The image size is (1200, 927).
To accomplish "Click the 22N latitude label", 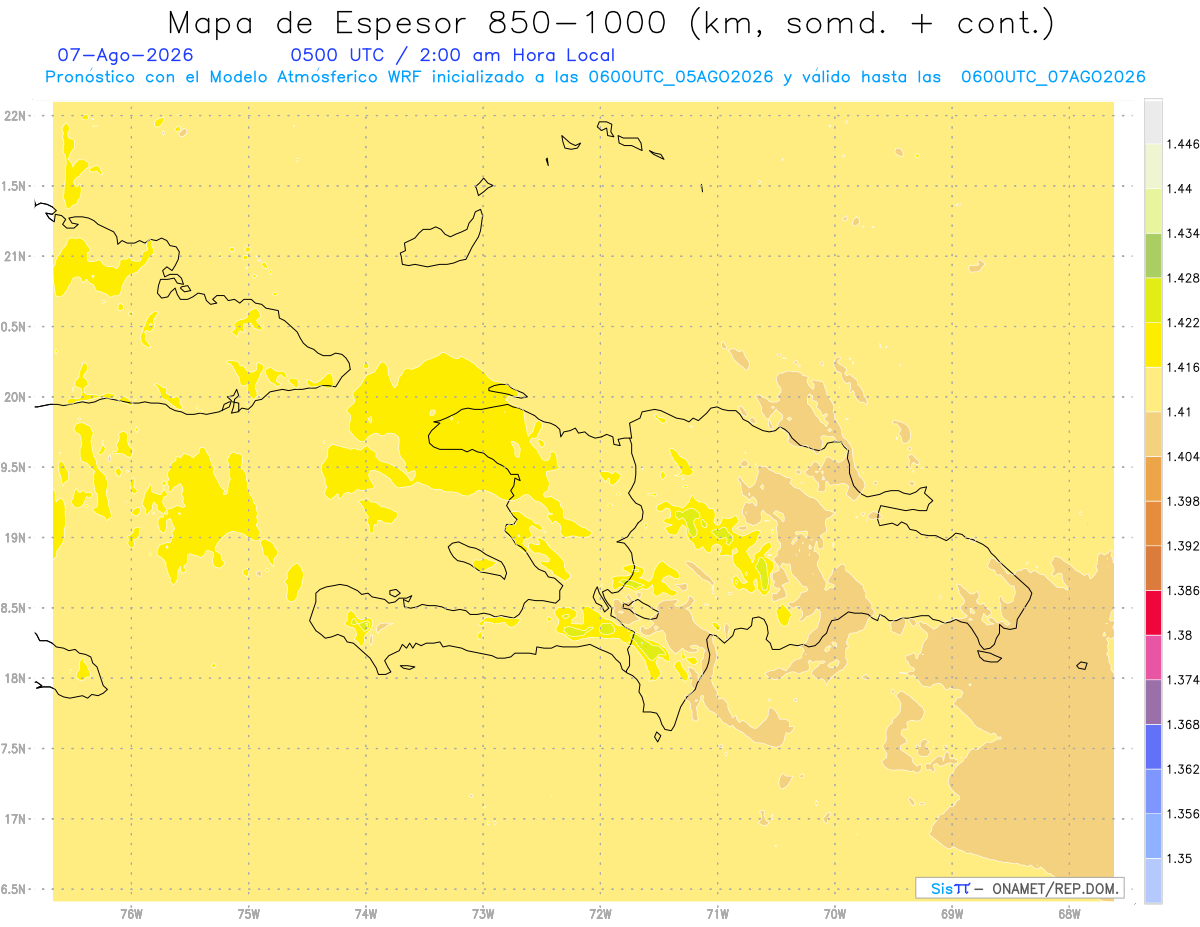I will click(x=17, y=116).
